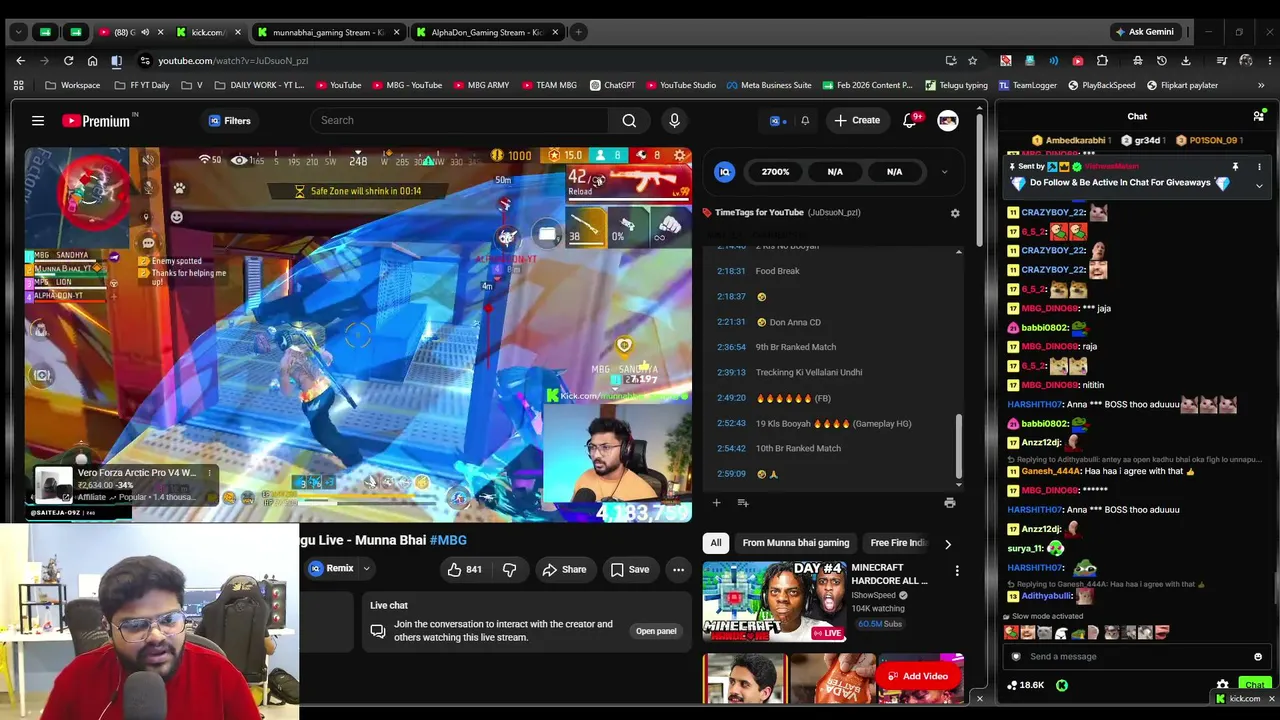Open the YouTube account avatar menu

pos(948,121)
